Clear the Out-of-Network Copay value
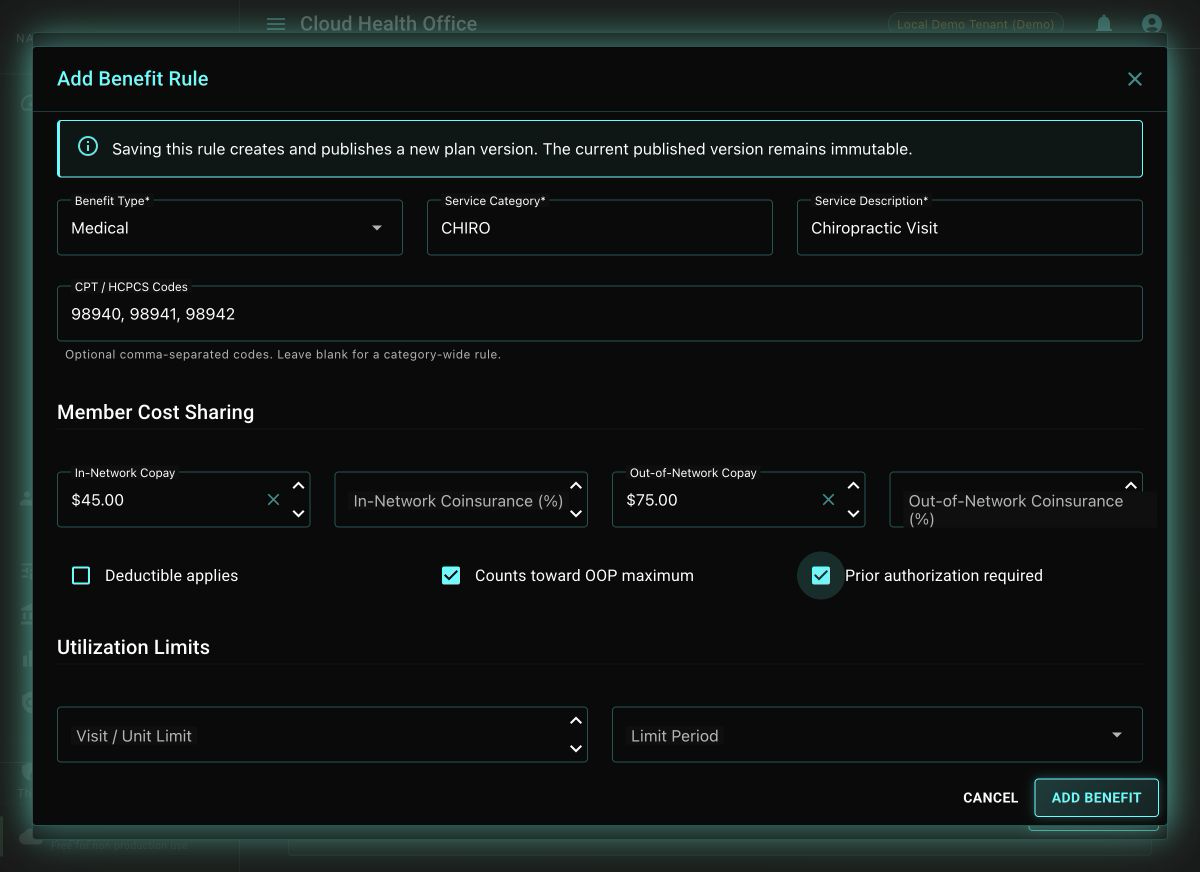This screenshot has height=872, width=1200. [x=828, y=499]
